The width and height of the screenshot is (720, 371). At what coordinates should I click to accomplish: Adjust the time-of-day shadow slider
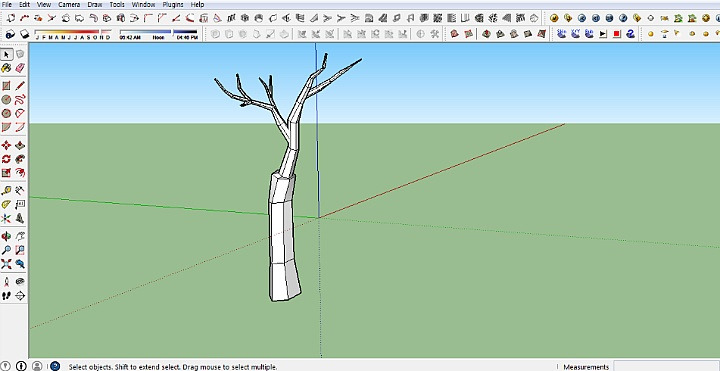point(158,34)
